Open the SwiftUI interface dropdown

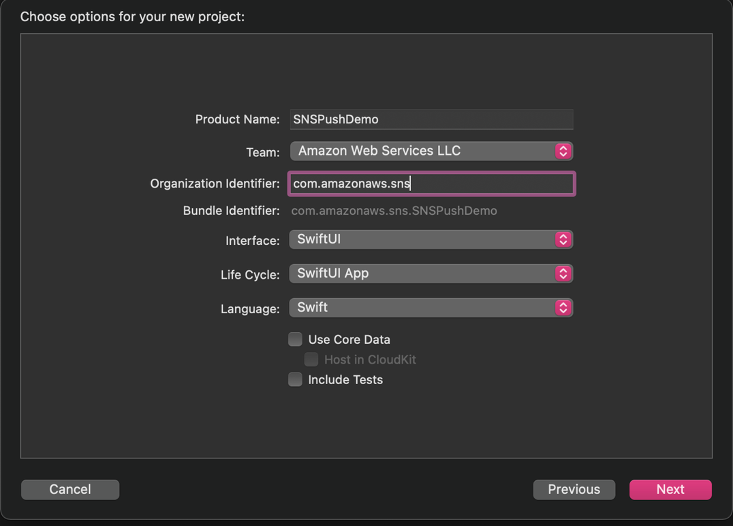pyautogui.click(x=430, y=240)
